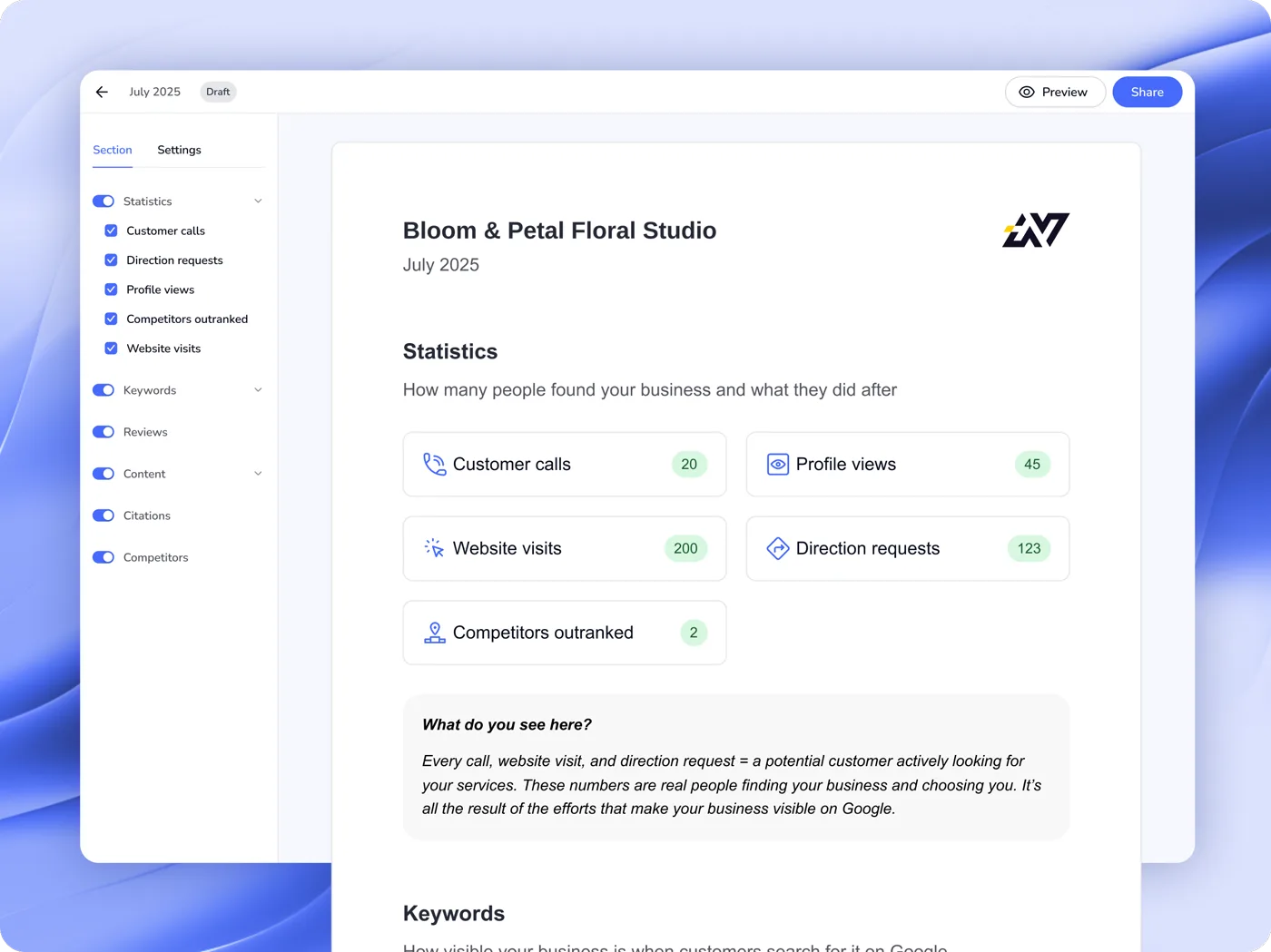
Task: Collapse the Statistics section chevron
Action: coord(258,201)
